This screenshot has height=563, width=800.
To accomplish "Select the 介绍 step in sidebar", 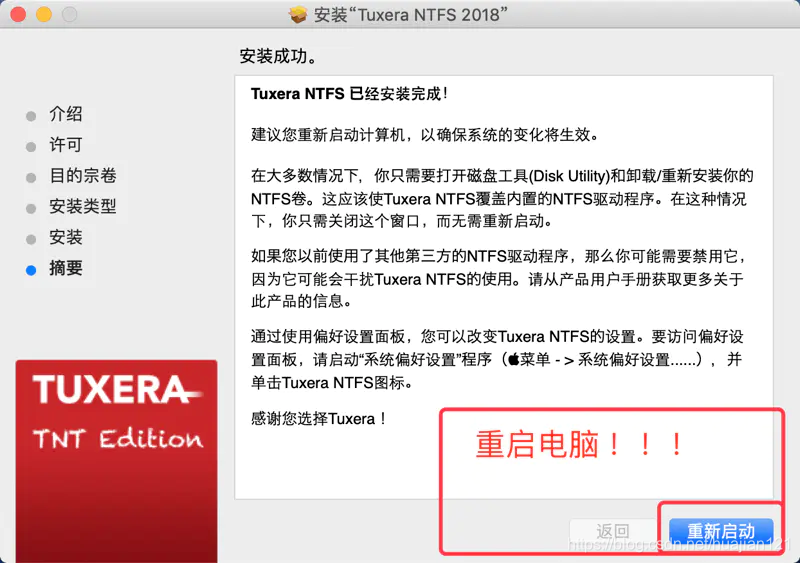I will (65, 114).
